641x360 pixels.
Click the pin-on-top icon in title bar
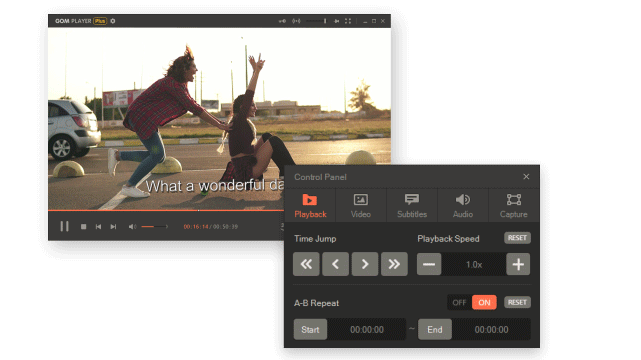click(336, 21)
